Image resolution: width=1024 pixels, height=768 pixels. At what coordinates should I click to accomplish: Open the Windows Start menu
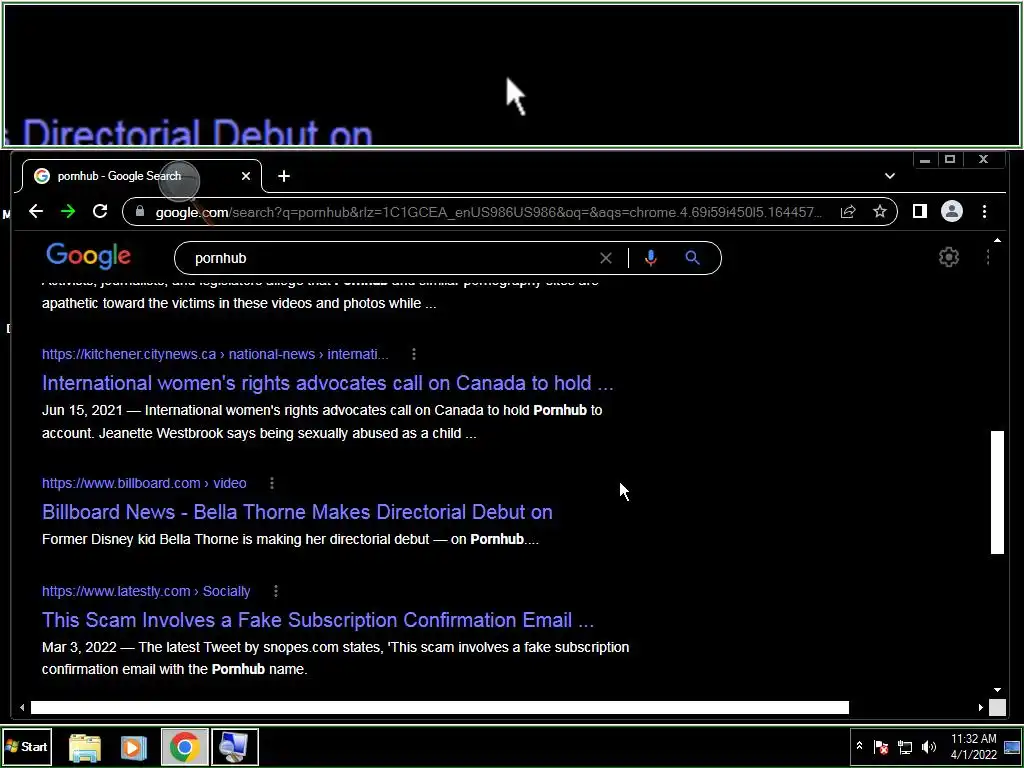[x=27, y=746]
